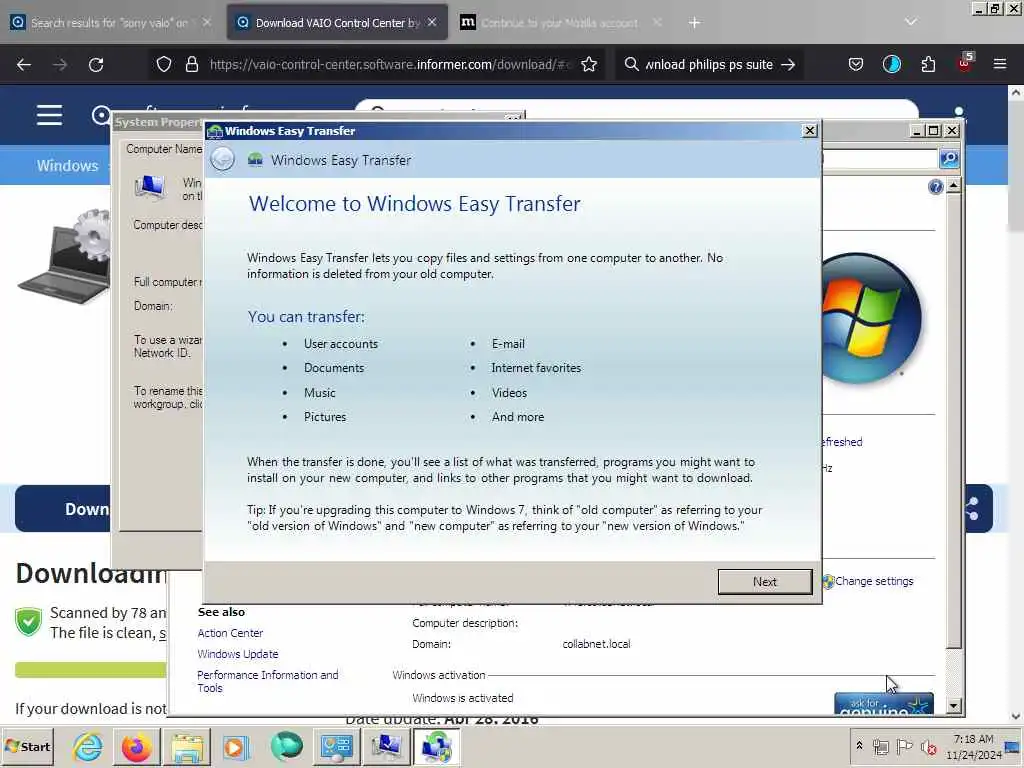Image resolution: width=1024 pixels, height=768 pixels.
Task: Reload the page in Firefox
Action: [96, 64]
